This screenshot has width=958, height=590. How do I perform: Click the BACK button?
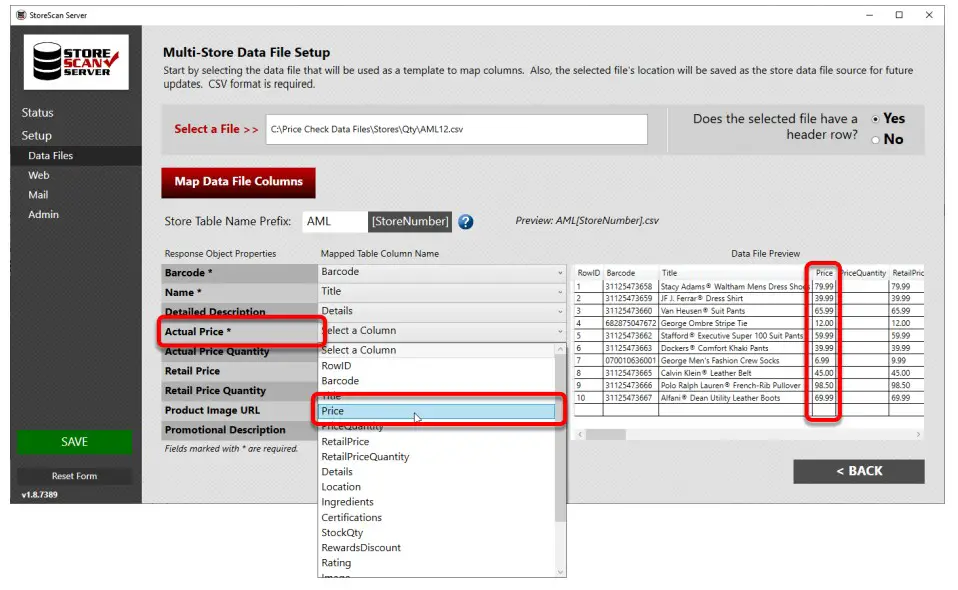(x=859, y=472)
